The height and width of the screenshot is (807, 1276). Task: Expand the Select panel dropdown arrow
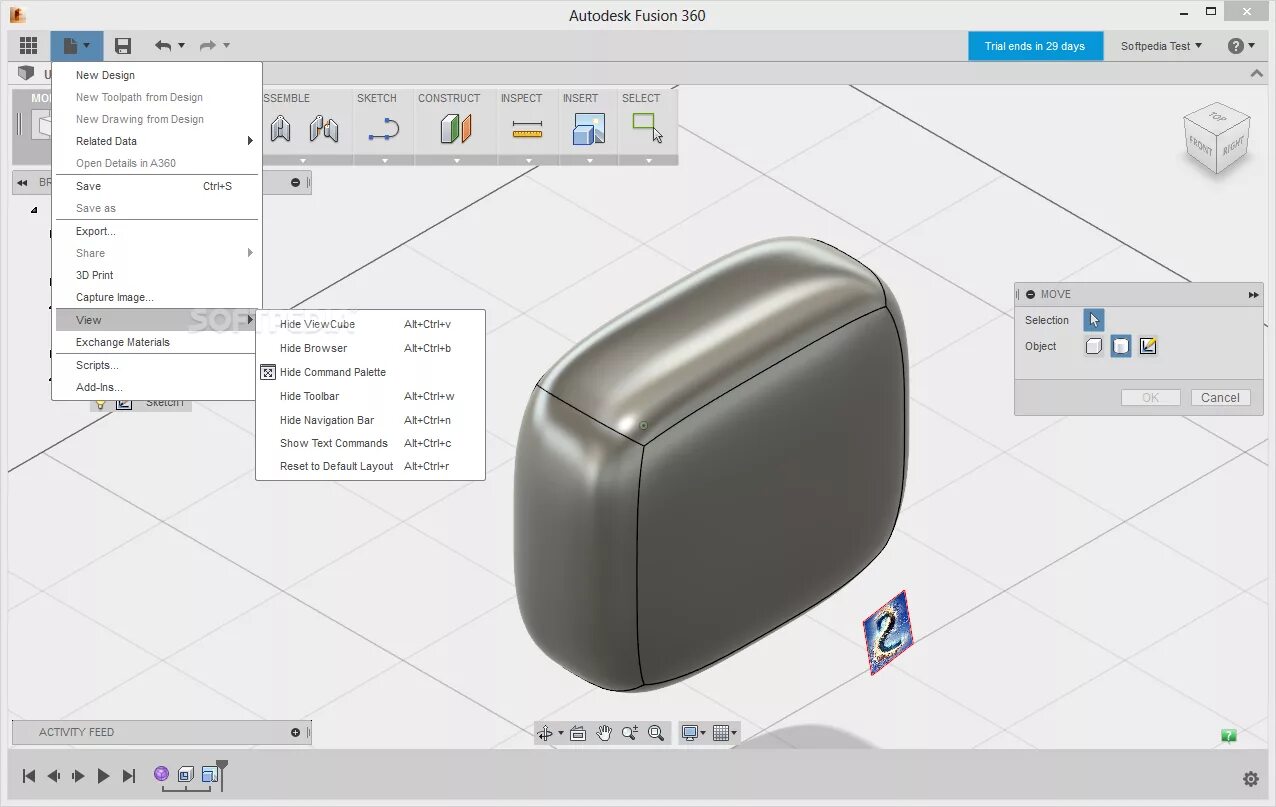coord(648,161)
